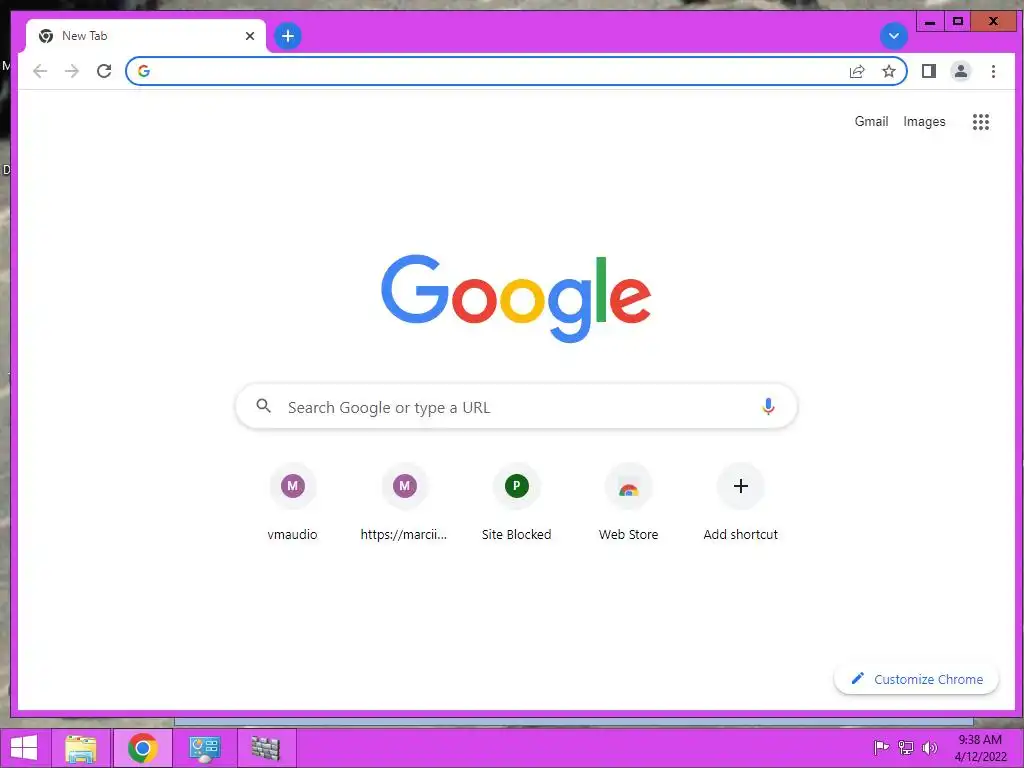The image size is (1024, 768).
Task: Open the Site Blocked shortcut
Action: [516, 503]
